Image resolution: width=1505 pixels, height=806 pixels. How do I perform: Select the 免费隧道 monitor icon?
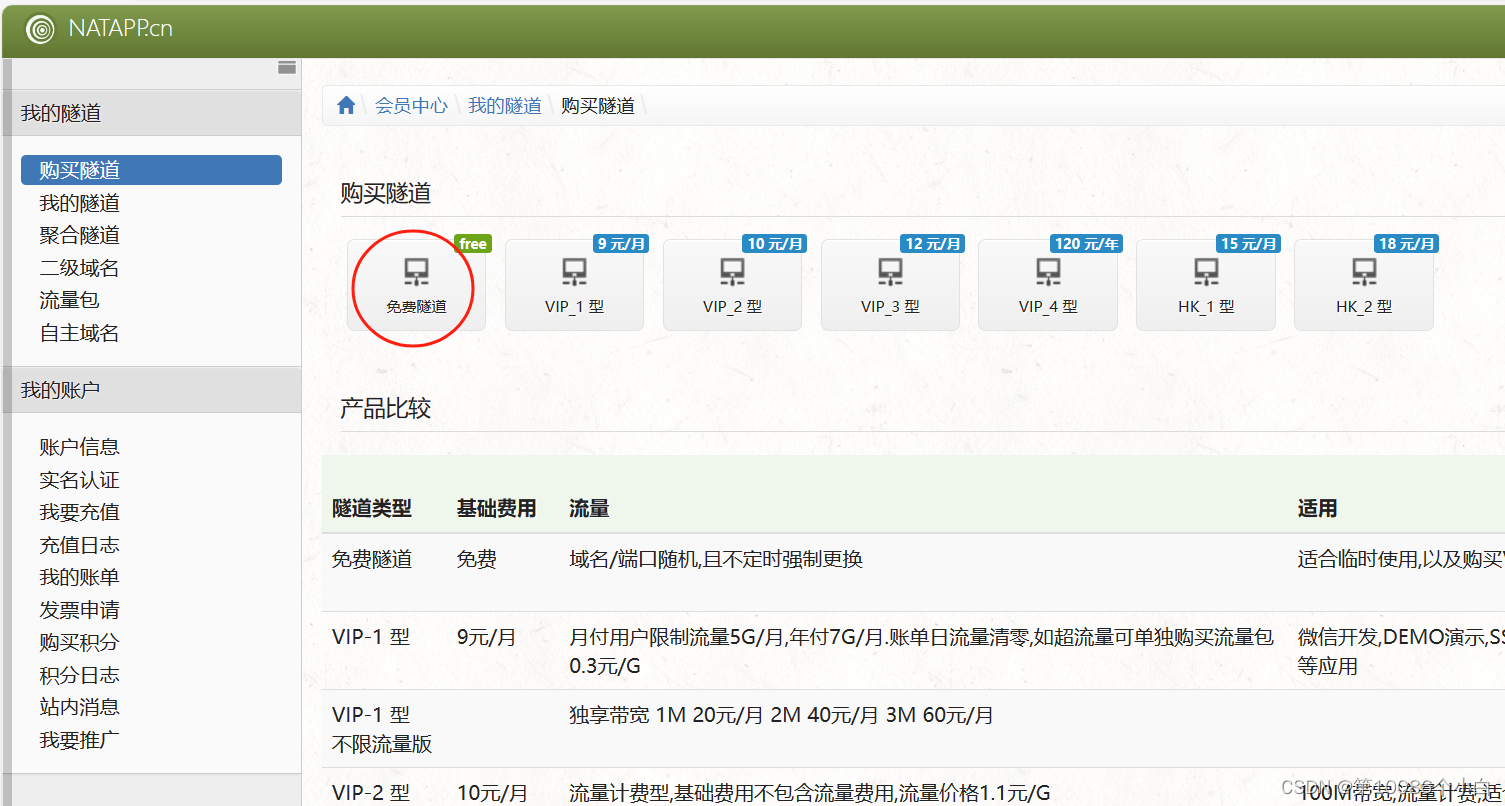[x=416, y=271]
